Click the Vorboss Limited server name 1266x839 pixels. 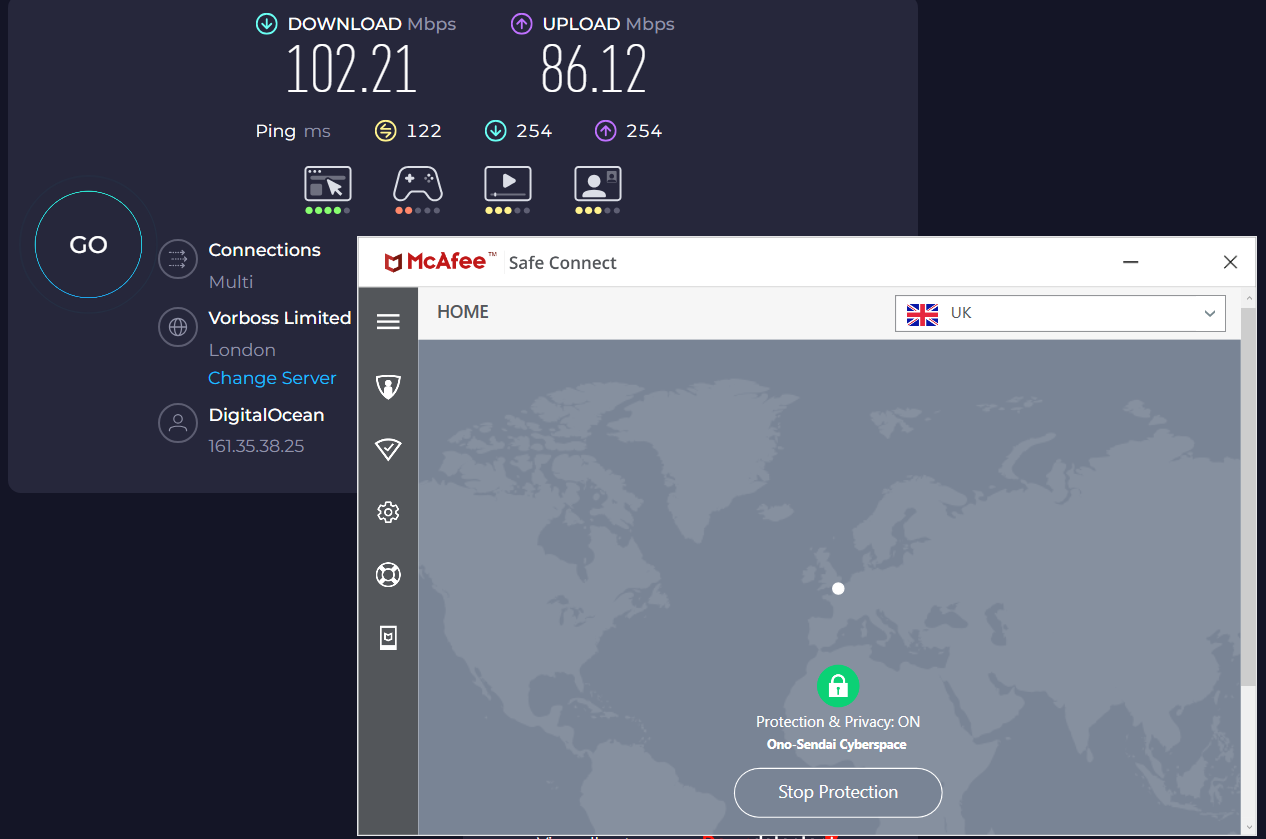tap(280, 318)
